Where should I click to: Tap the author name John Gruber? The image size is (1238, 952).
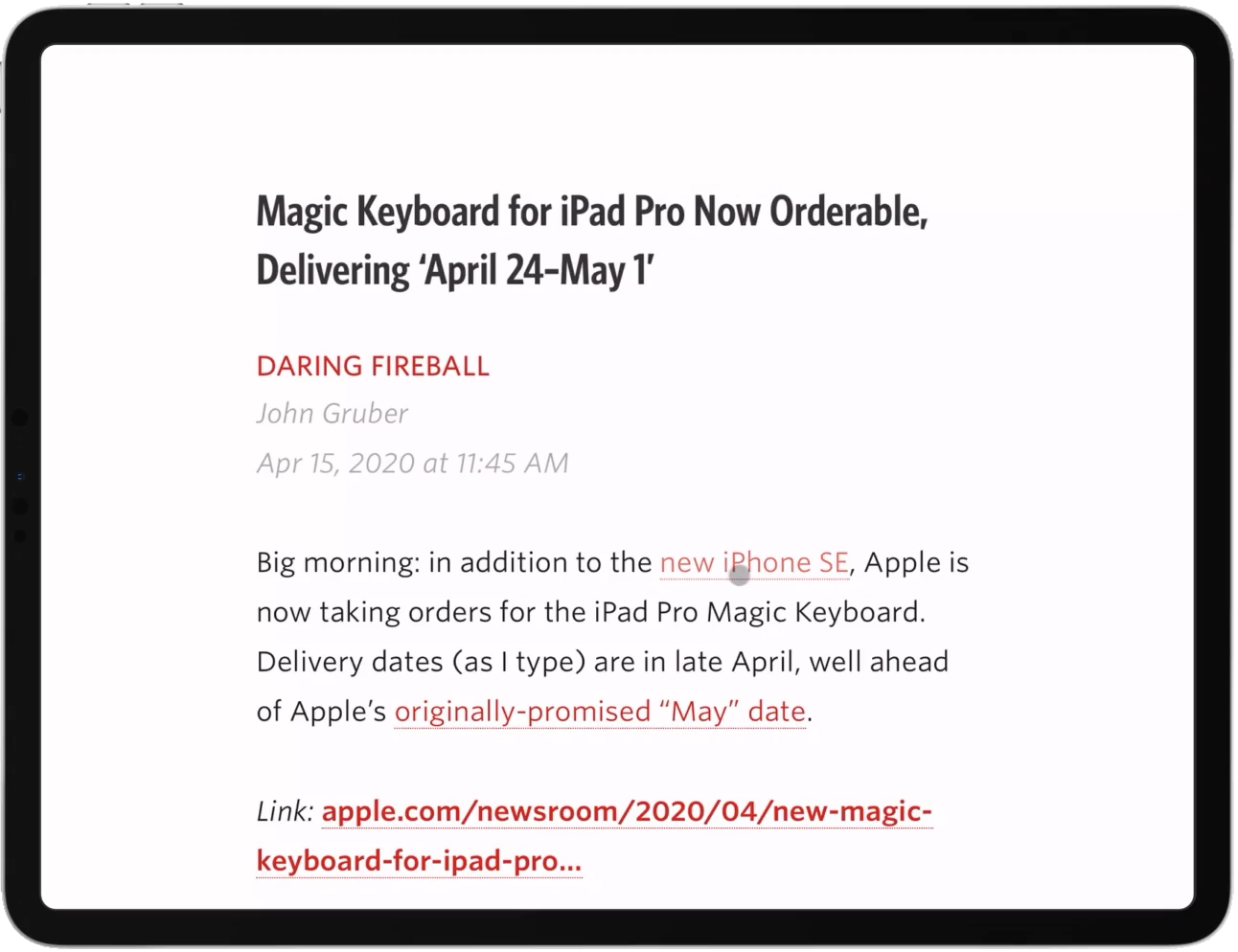click(x=332, y=414)
